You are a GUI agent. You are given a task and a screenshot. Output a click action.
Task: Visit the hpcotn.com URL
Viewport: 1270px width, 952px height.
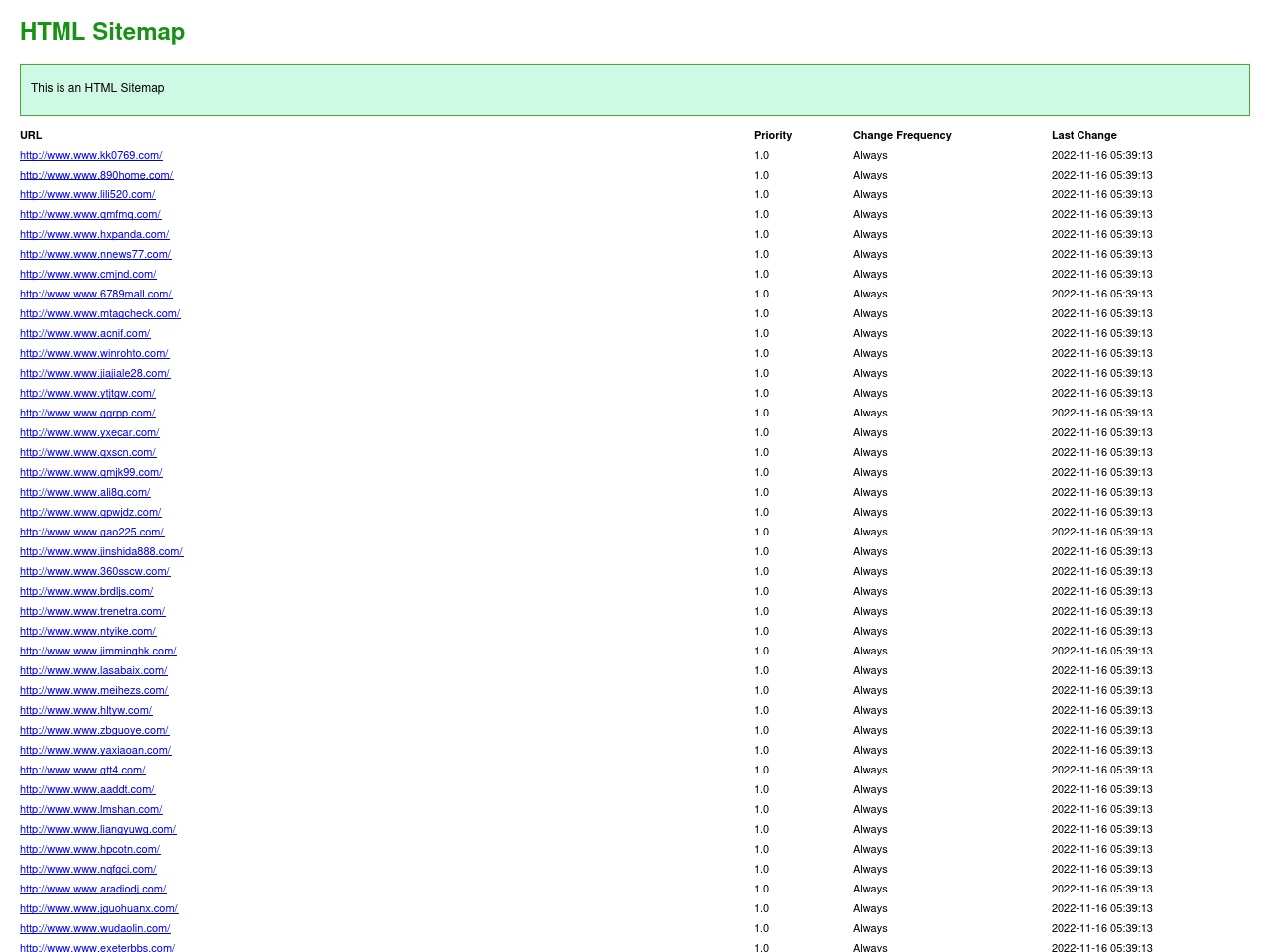(x=90, y=849)
